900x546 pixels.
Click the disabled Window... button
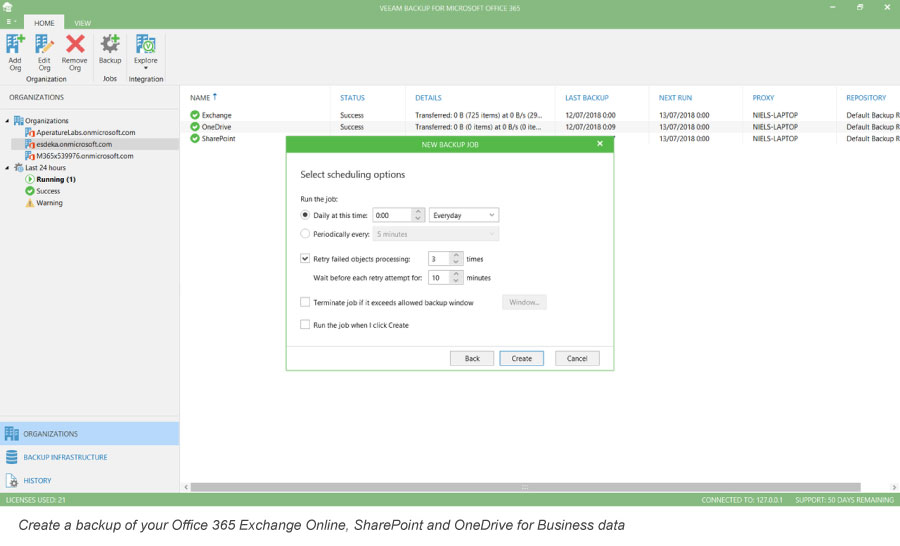pos(524,302)
